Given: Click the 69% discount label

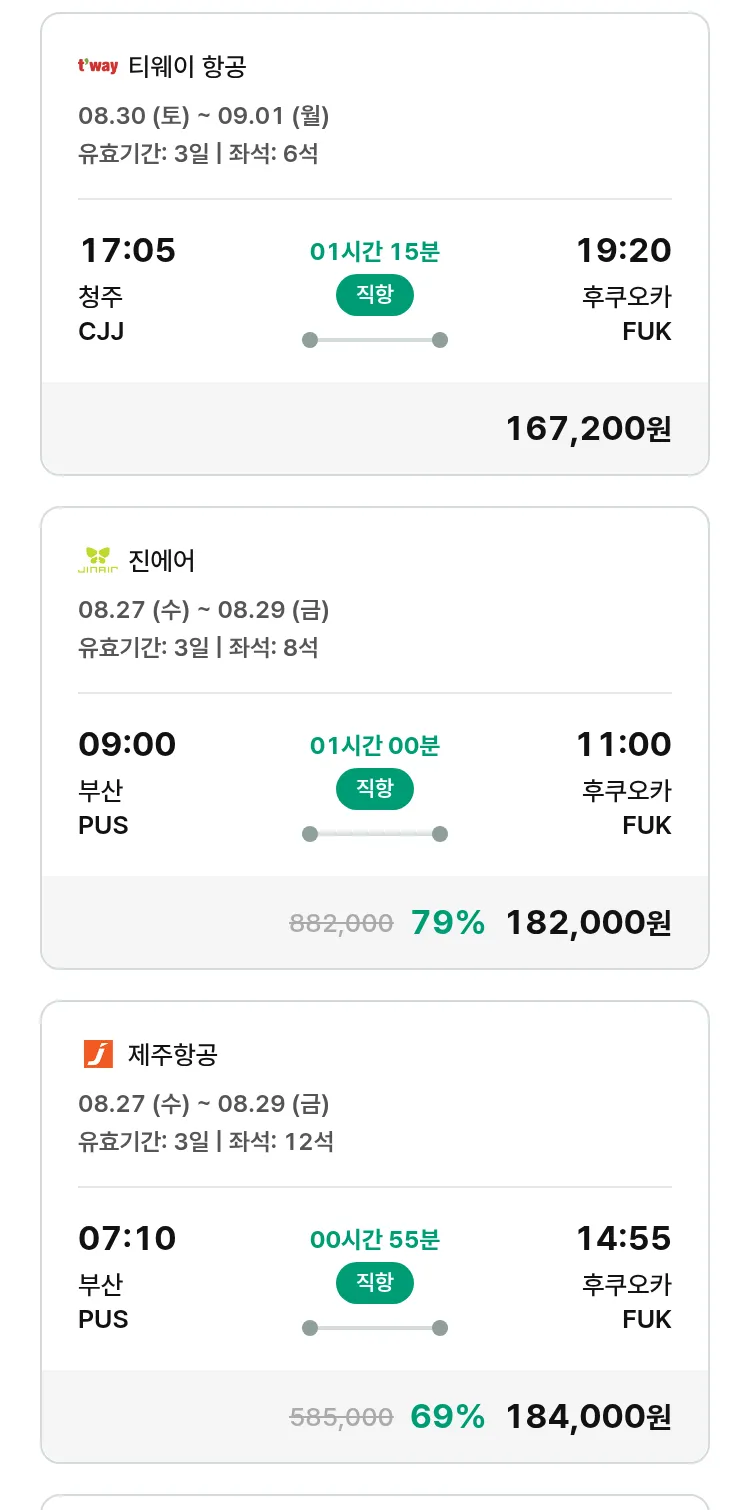Looking at the screenshot, I should (447, 1416).
